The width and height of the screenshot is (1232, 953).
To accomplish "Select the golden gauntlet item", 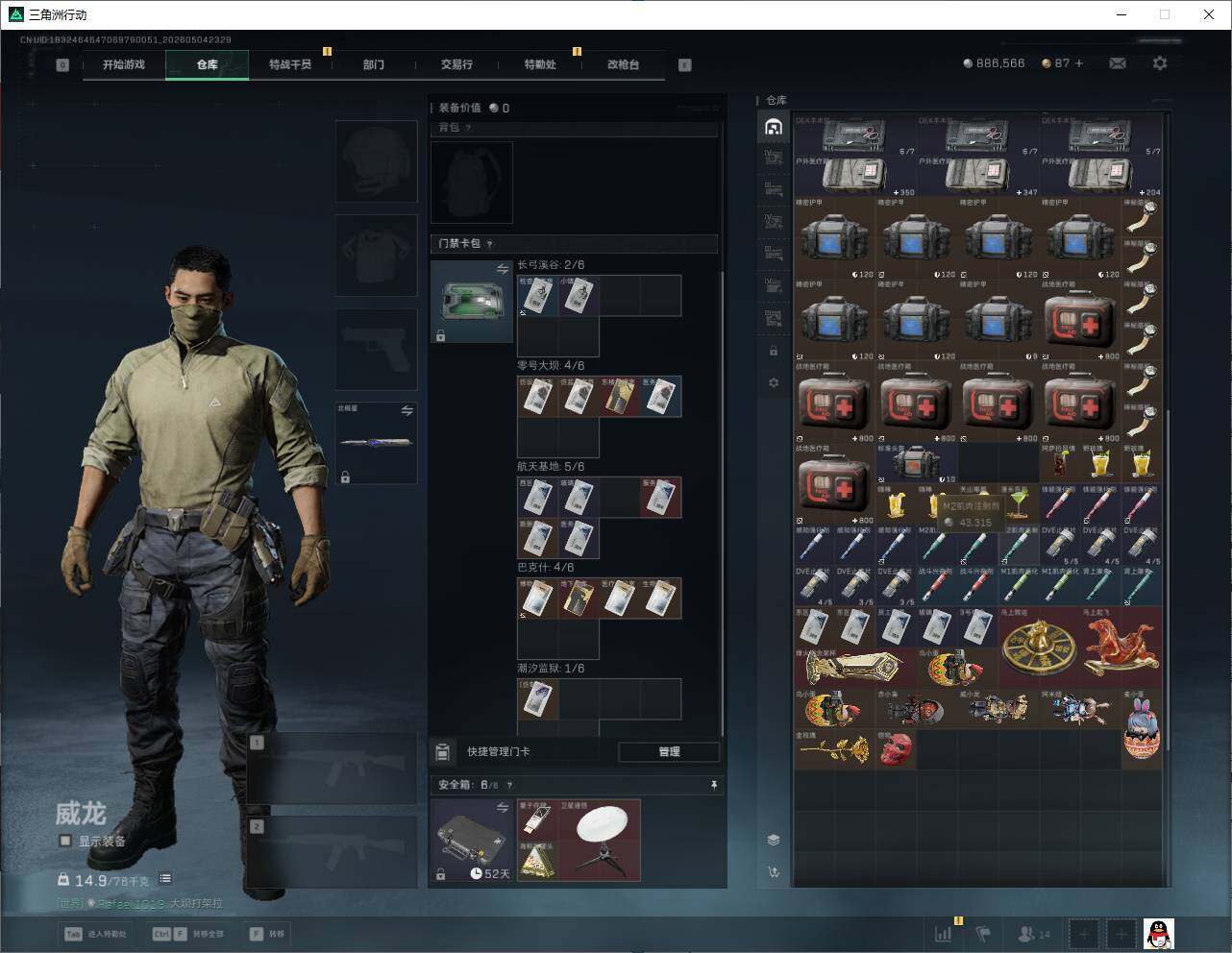I will click(x=855, y=667).
